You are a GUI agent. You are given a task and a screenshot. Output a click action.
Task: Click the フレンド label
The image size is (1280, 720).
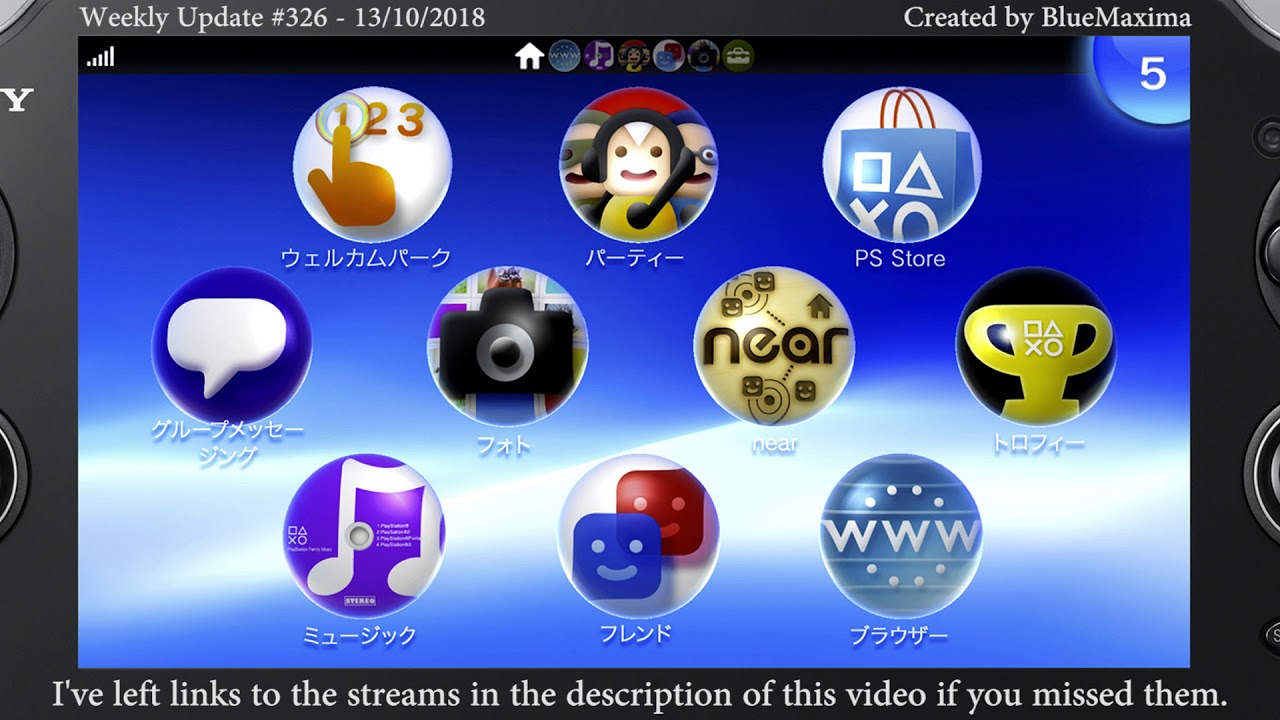tap(635, 634)
